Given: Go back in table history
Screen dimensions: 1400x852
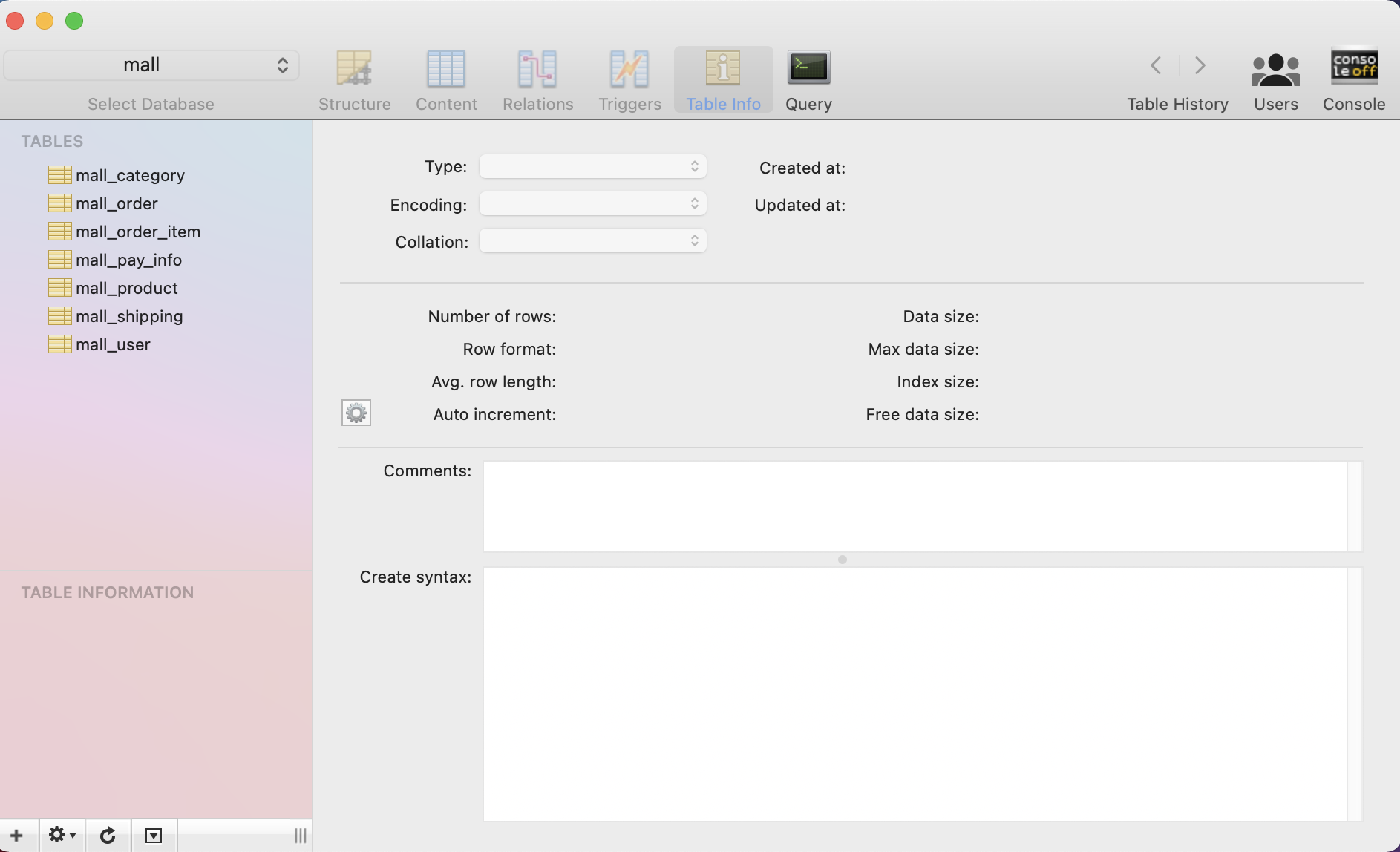Looking at the screenshot, I should 1156,65.
